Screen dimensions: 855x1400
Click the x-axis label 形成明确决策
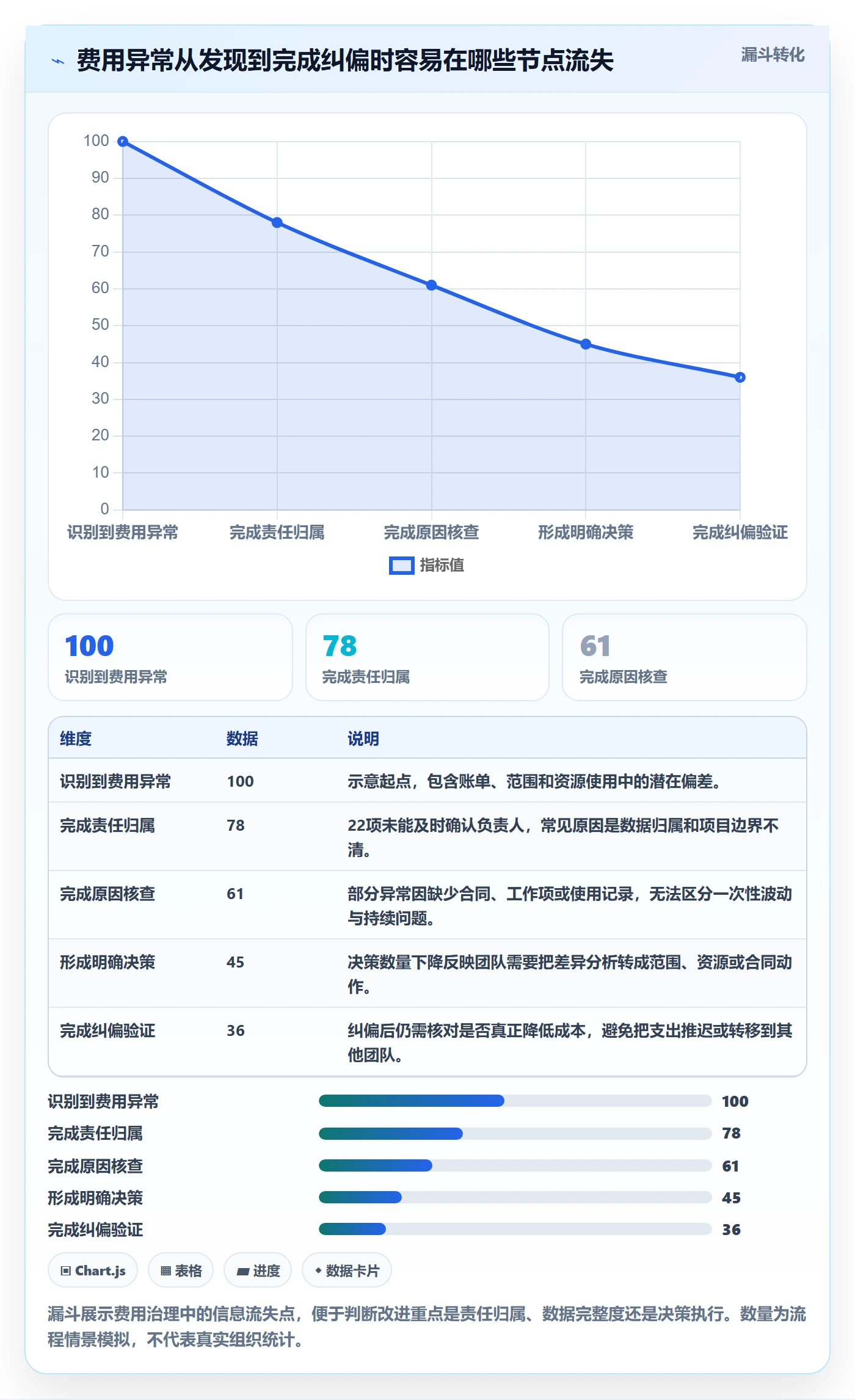pyautogui.click(x=586, y=533)
